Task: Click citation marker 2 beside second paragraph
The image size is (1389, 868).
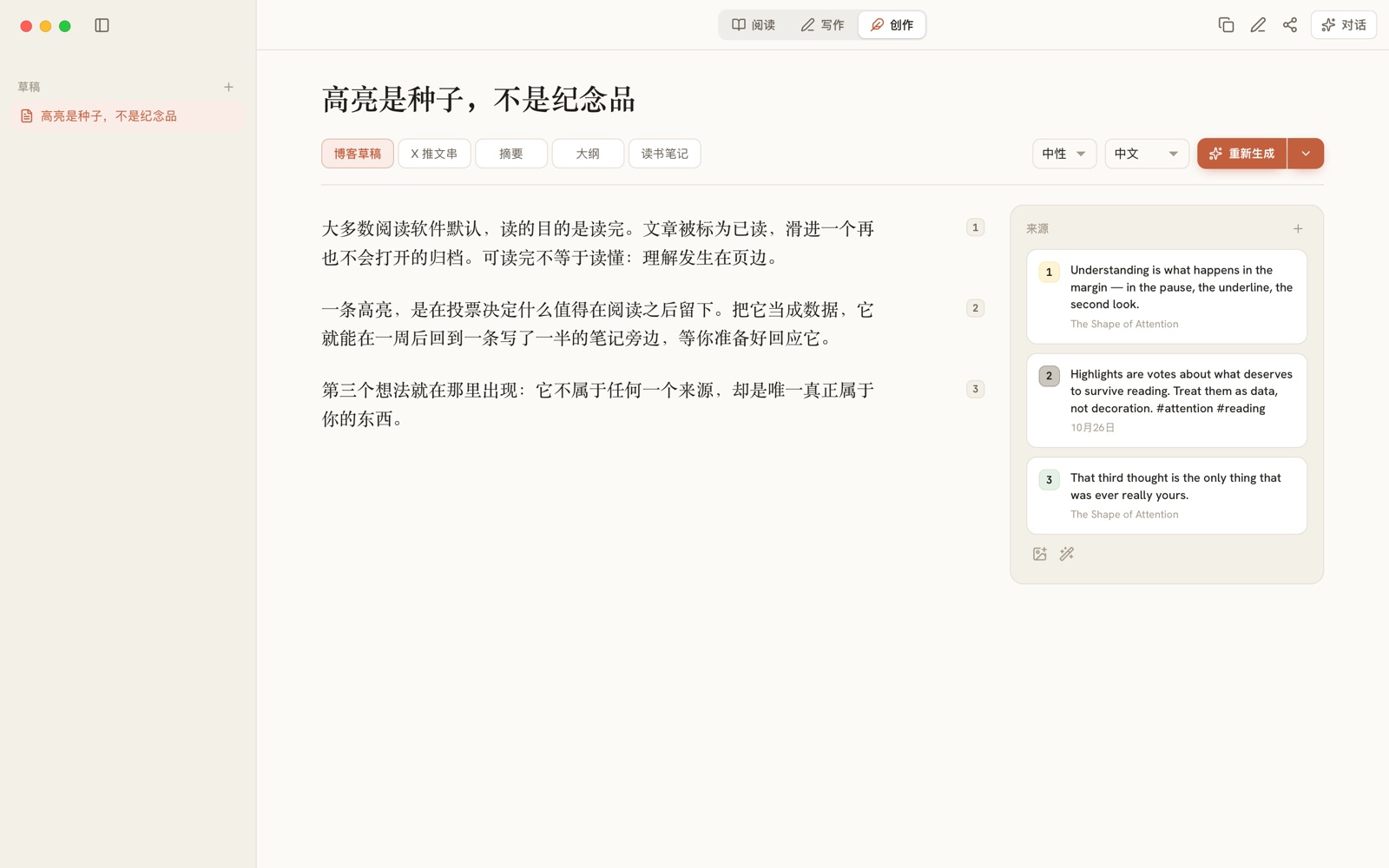Action: coord(975,308)
